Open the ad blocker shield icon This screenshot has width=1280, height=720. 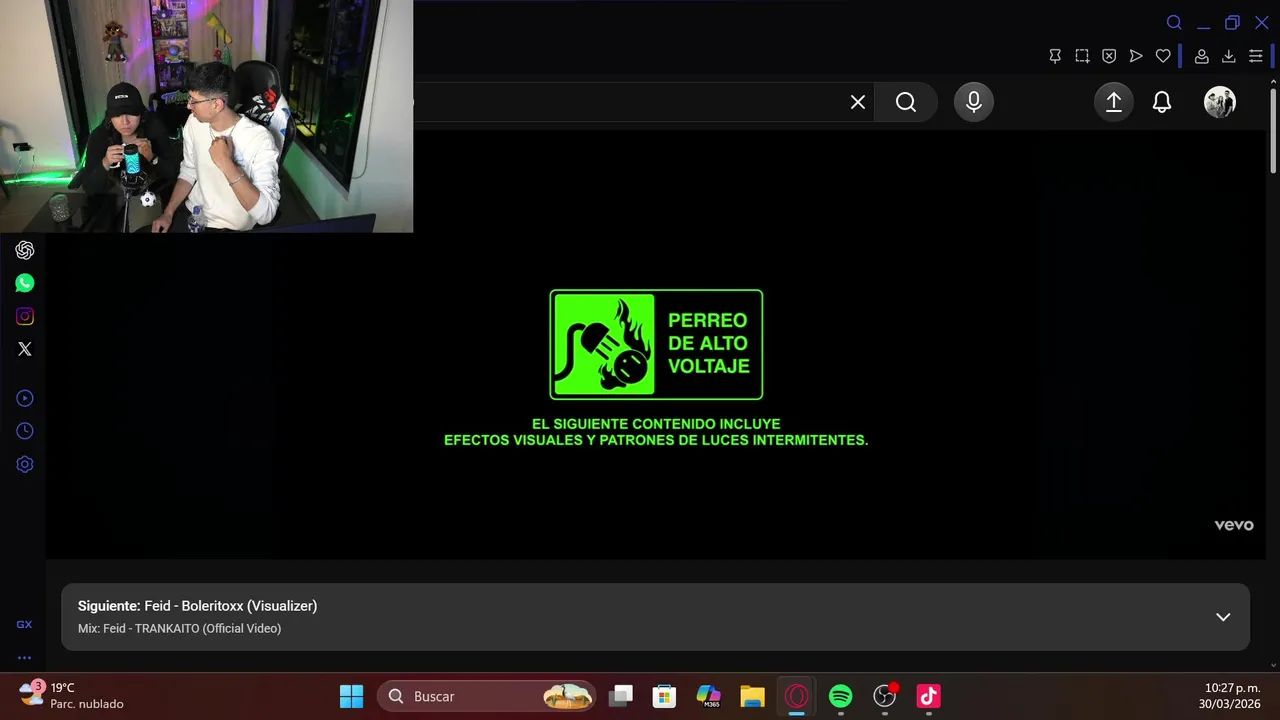click(1109, 56)
